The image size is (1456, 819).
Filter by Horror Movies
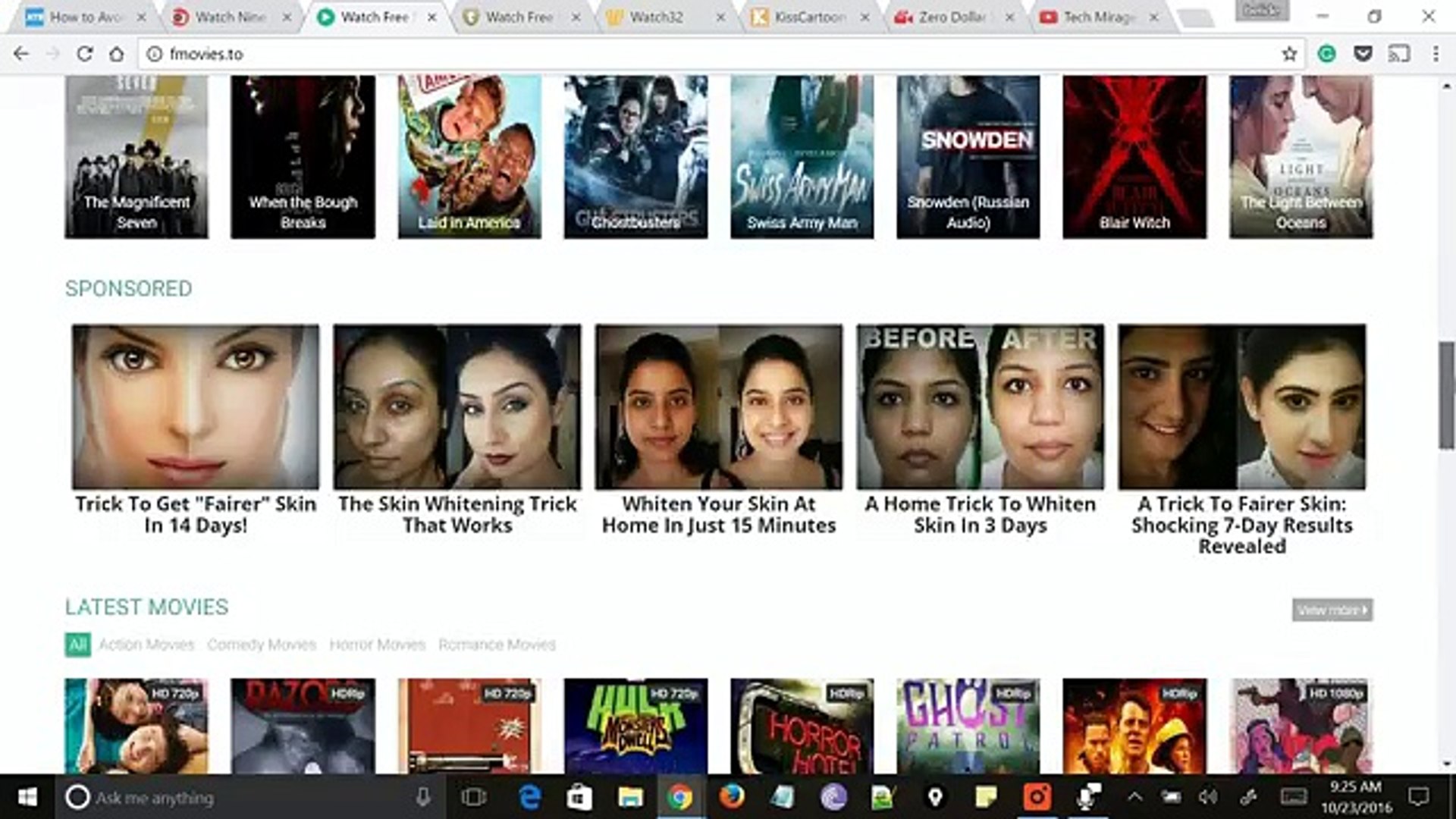click(x=377, y=645)
